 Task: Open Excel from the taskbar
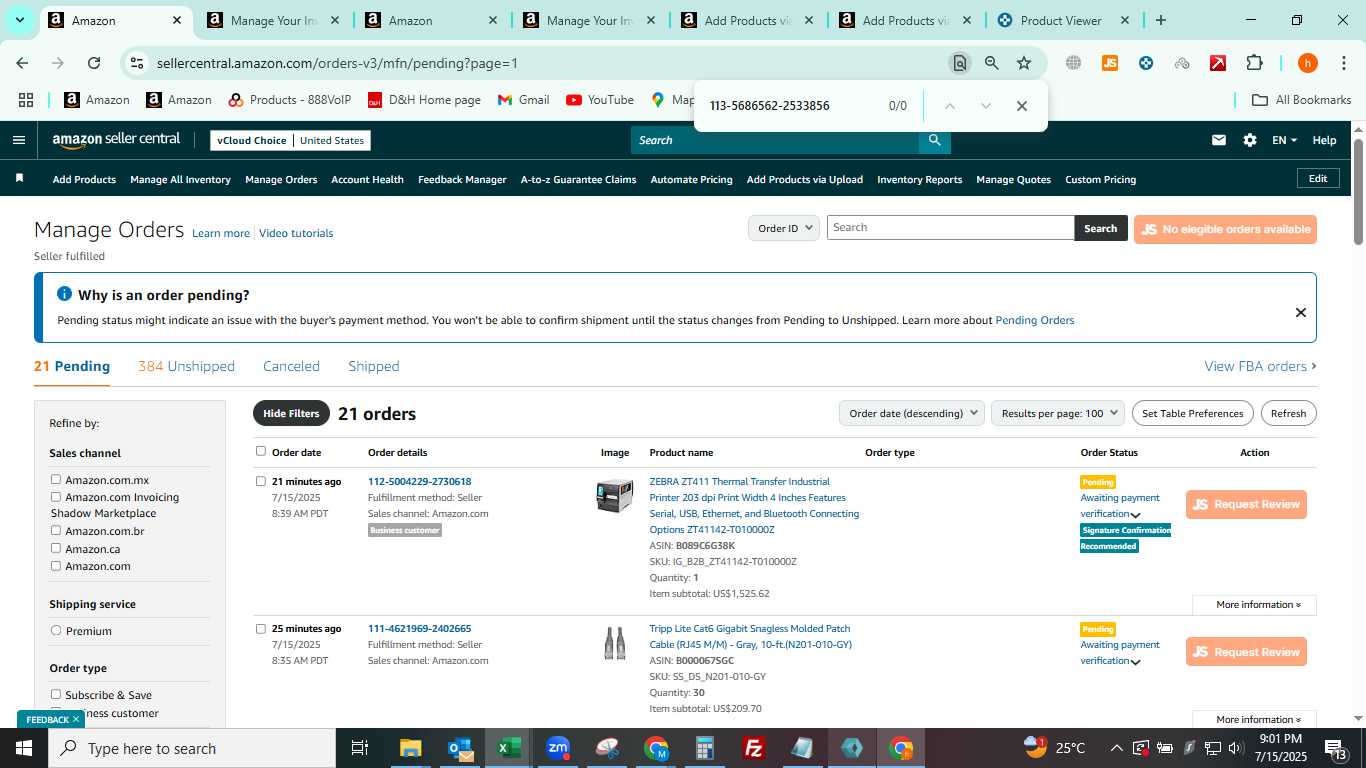(509, 748)
